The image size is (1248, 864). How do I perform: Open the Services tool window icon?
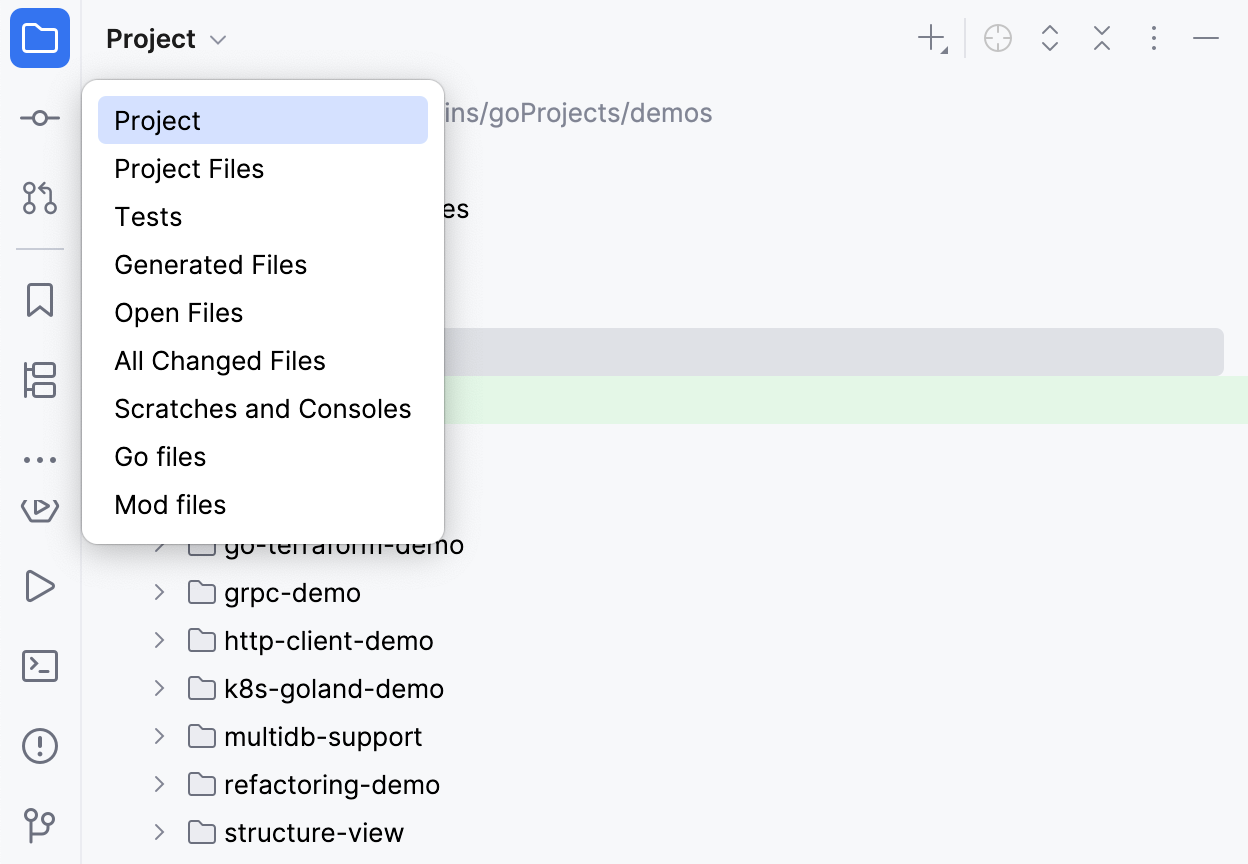click(x=39, y=509)
